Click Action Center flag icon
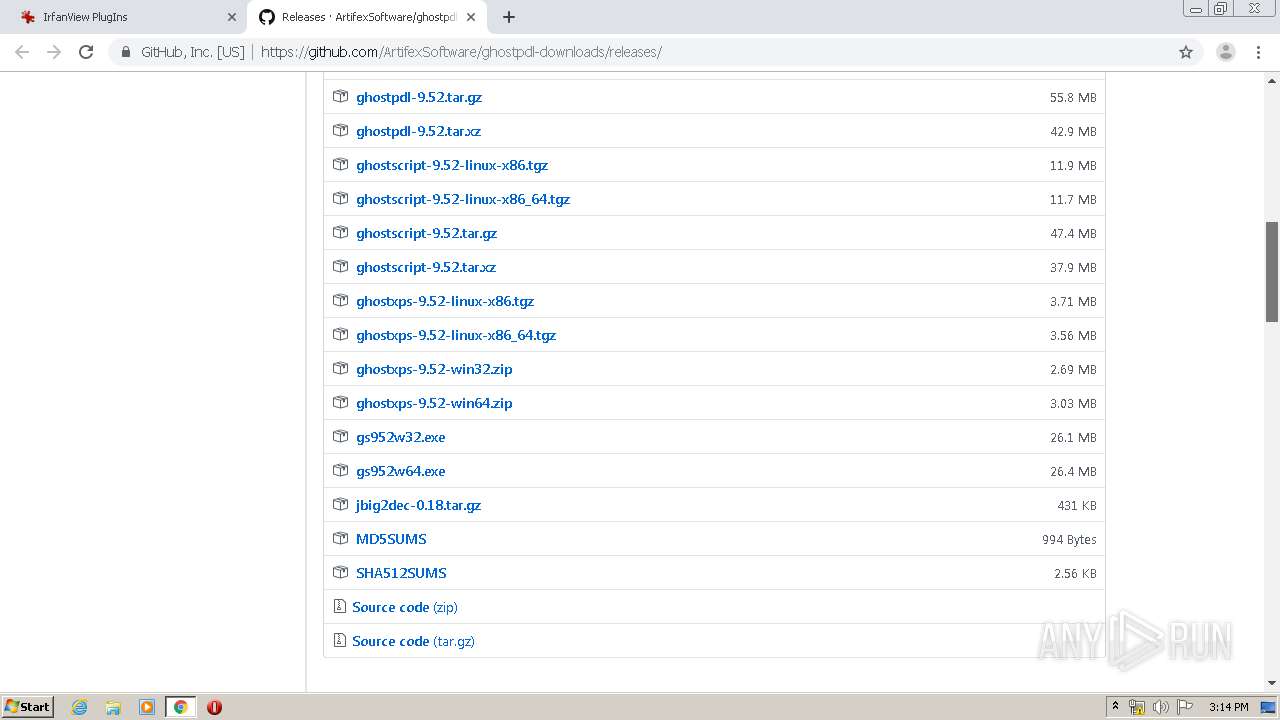Image resolution: width=1280 pixels, height=720 pixels. [1185, 707]
